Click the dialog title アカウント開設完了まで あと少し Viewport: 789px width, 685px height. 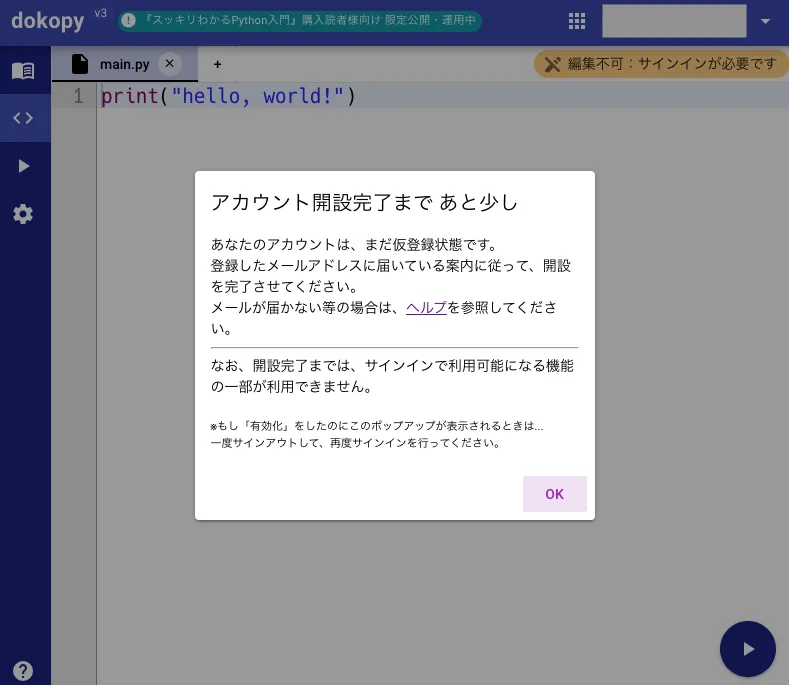[364, 202]
